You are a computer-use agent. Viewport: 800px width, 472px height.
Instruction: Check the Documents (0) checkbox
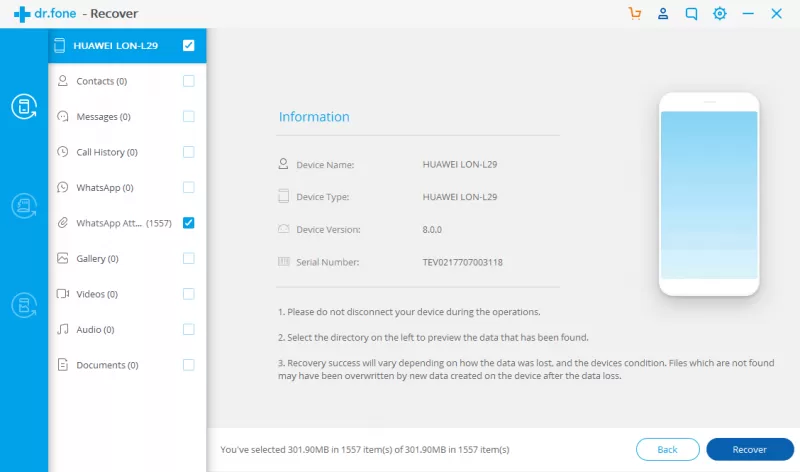click(x=189, y=364)
